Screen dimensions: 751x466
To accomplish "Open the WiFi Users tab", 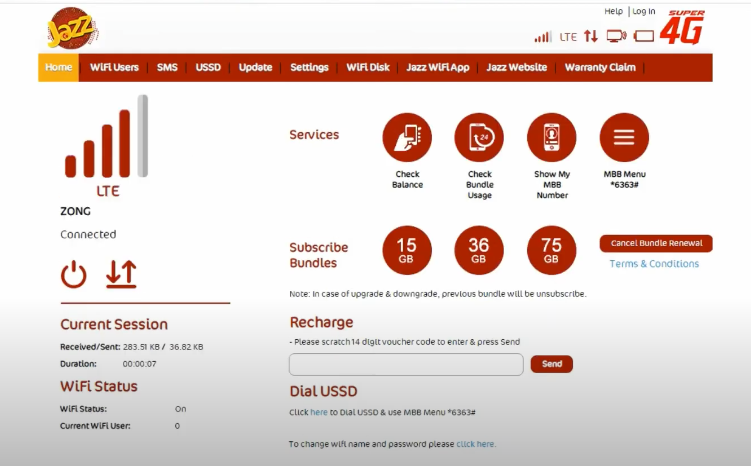I will pos(114,67).
